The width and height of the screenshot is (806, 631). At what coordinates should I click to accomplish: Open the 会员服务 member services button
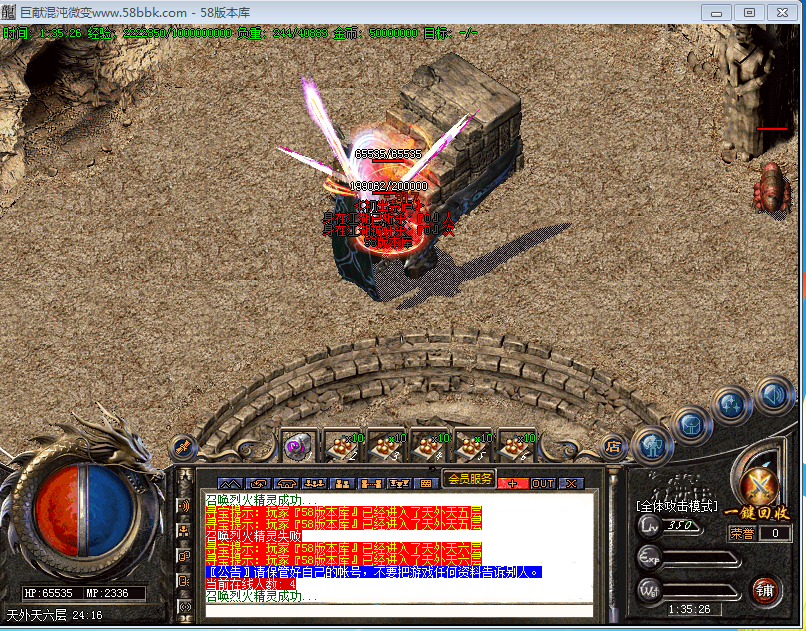tap(469, 479)
